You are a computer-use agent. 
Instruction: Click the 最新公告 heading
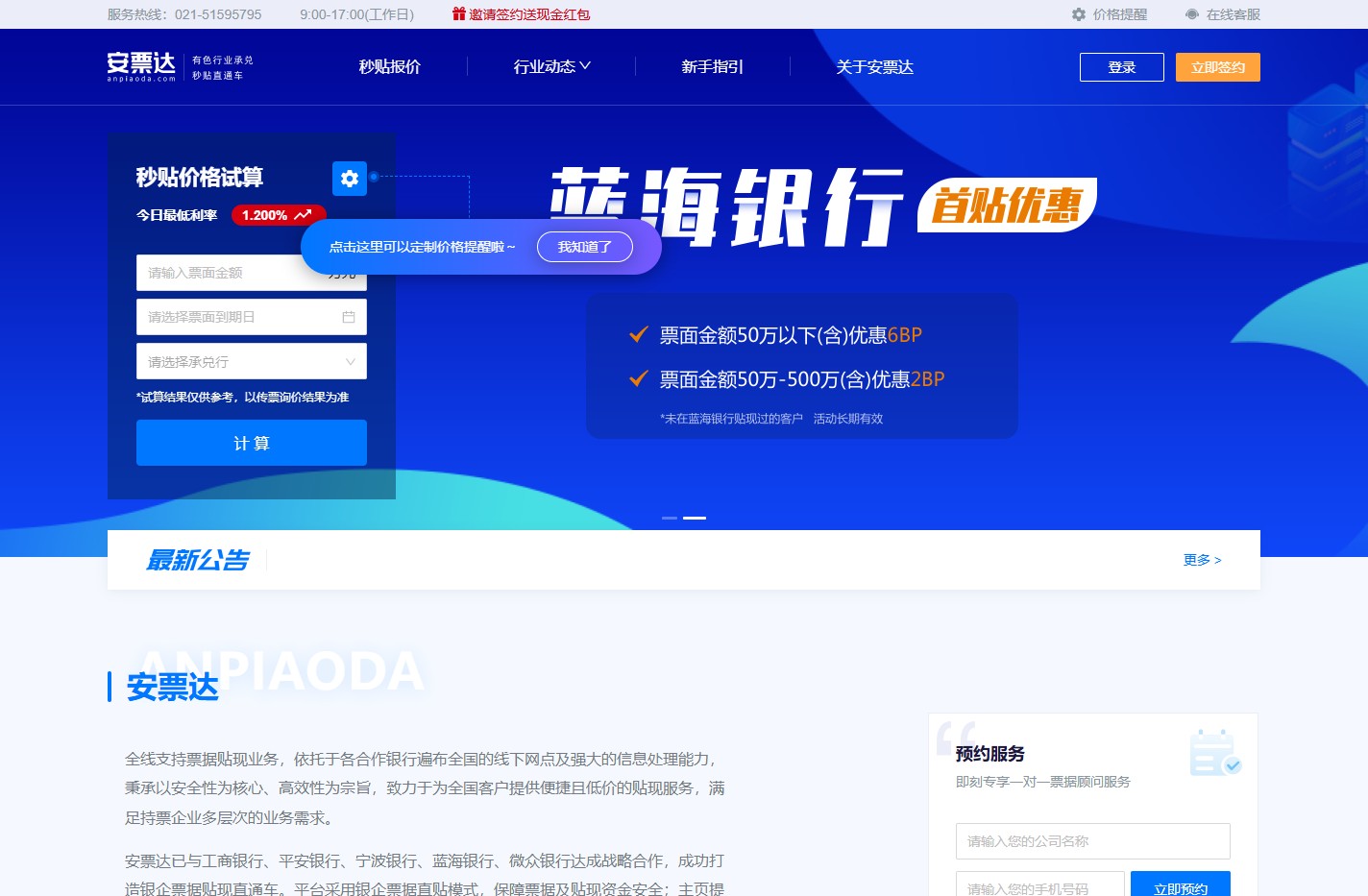point(198,560)
